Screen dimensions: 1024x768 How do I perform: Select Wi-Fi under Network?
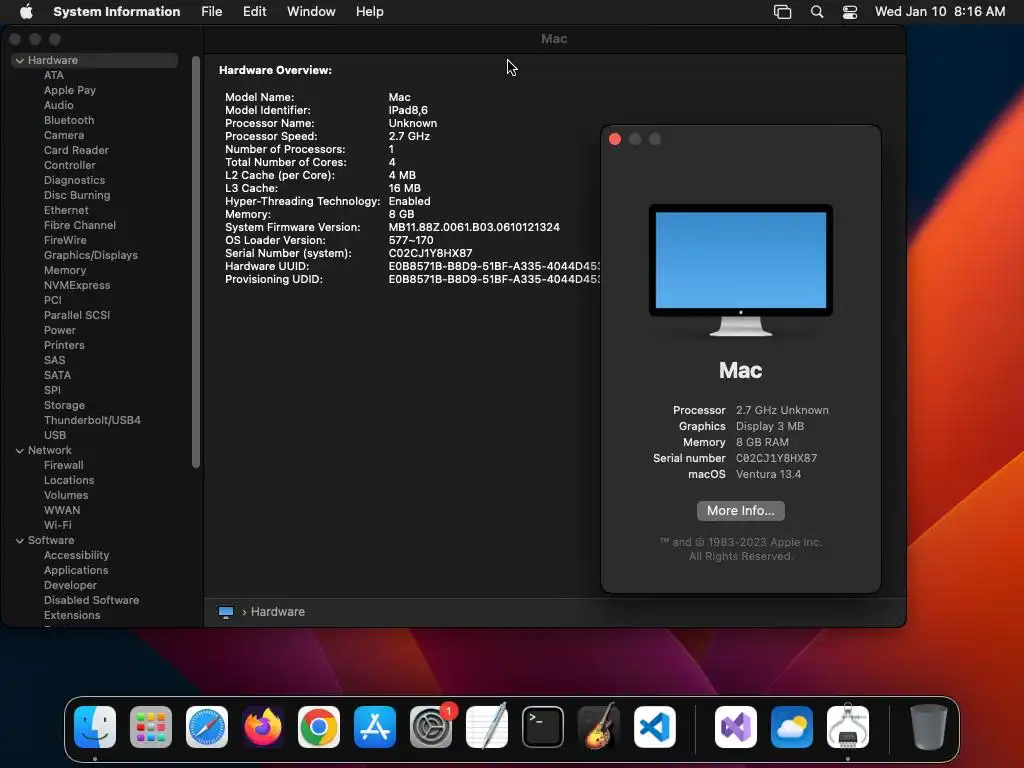tap(57, 526)
